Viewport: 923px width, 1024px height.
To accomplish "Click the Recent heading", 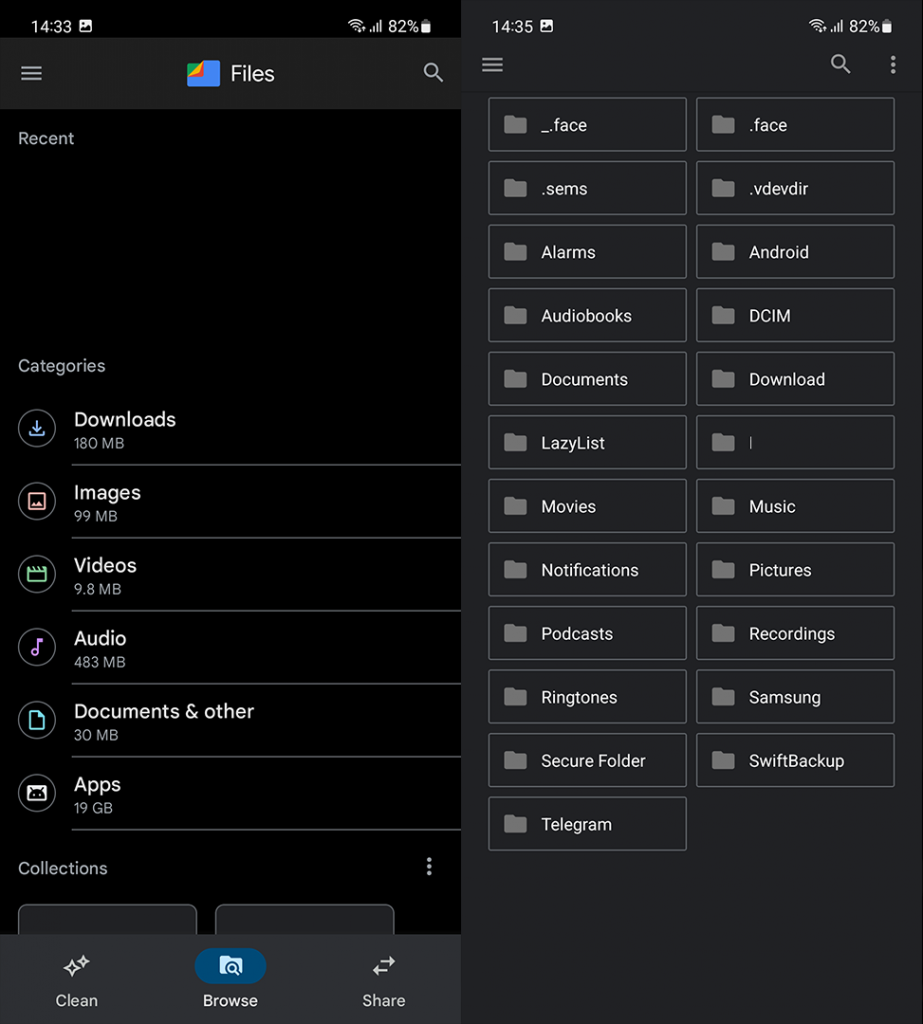I will 46,138.
